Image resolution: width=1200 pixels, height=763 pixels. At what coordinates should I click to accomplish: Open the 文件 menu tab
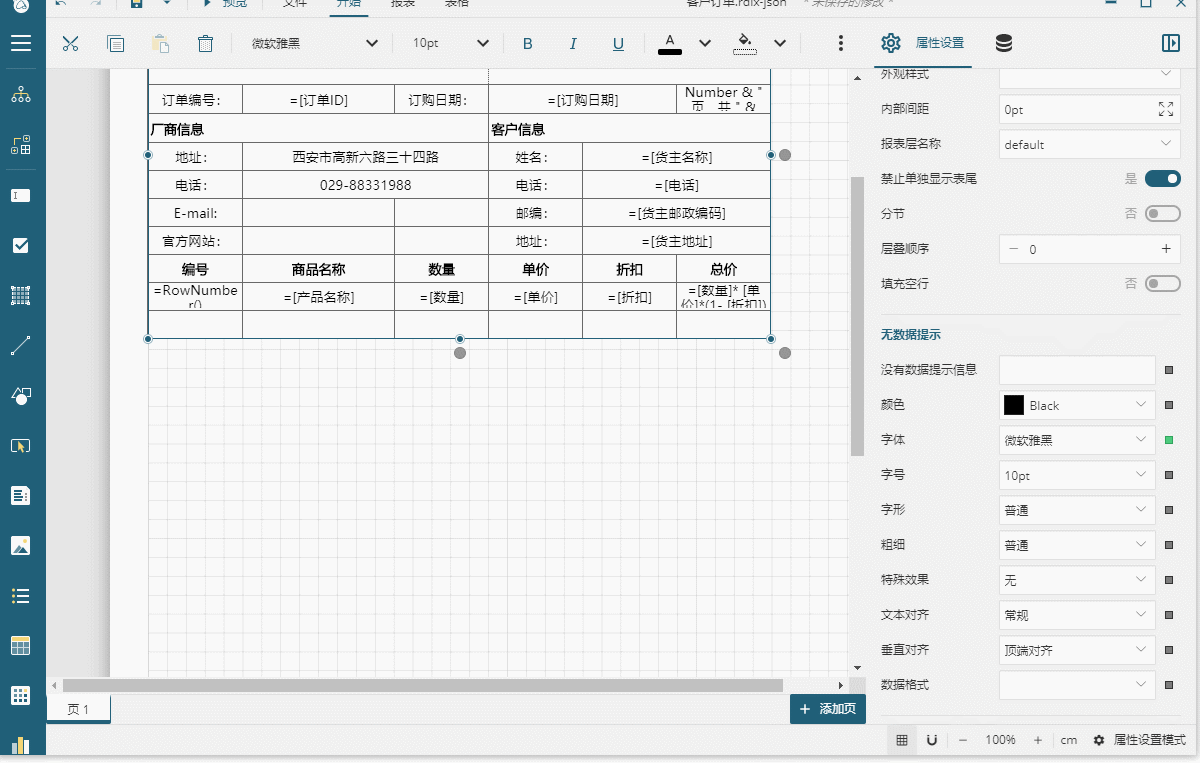point(294,4)
